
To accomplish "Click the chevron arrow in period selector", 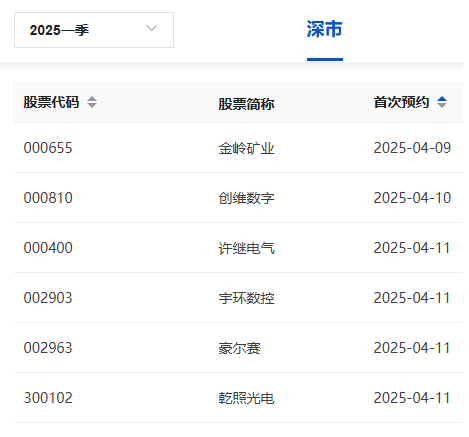I will pos(152,28).
